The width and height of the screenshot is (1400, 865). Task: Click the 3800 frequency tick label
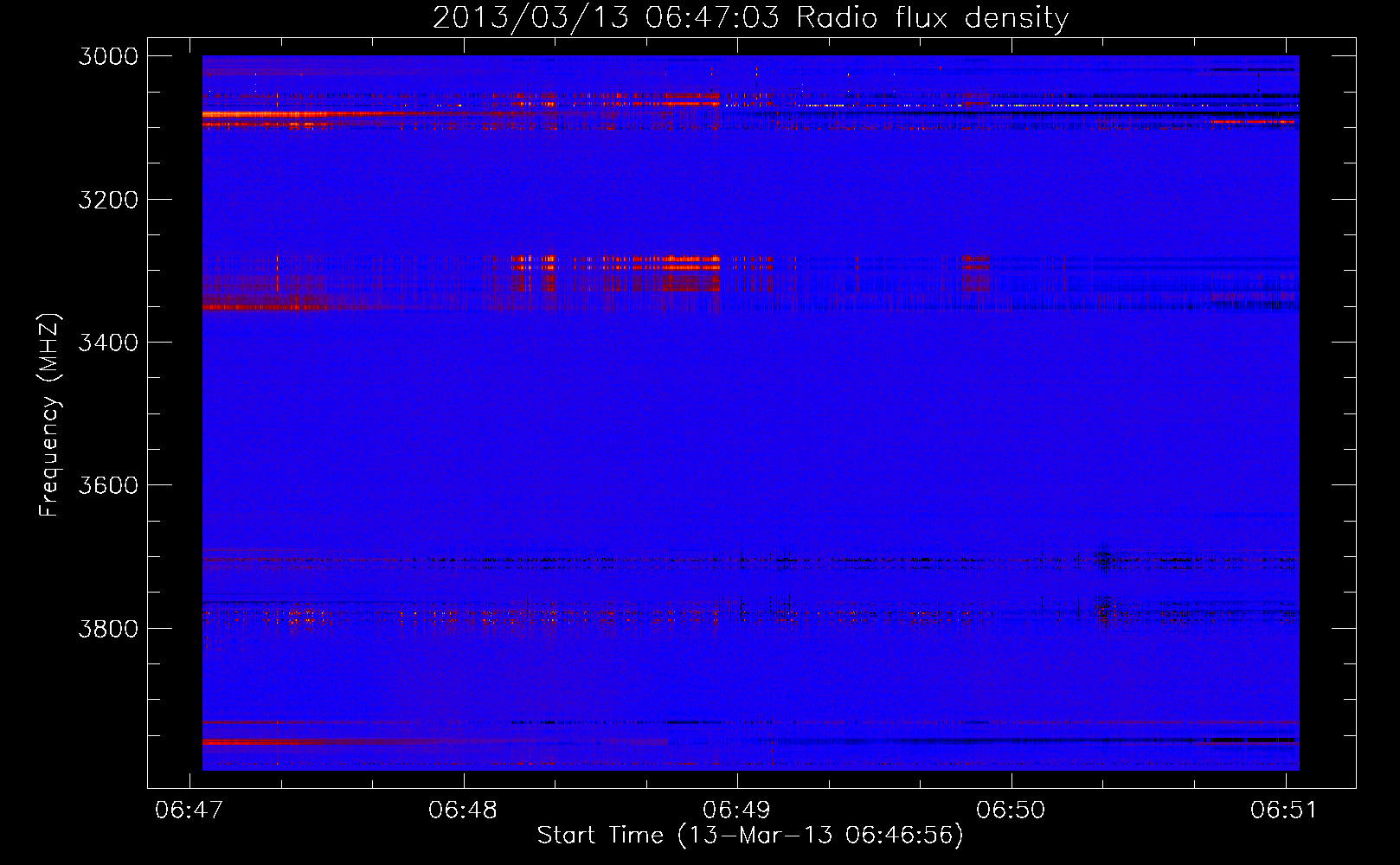coord(108,628)
